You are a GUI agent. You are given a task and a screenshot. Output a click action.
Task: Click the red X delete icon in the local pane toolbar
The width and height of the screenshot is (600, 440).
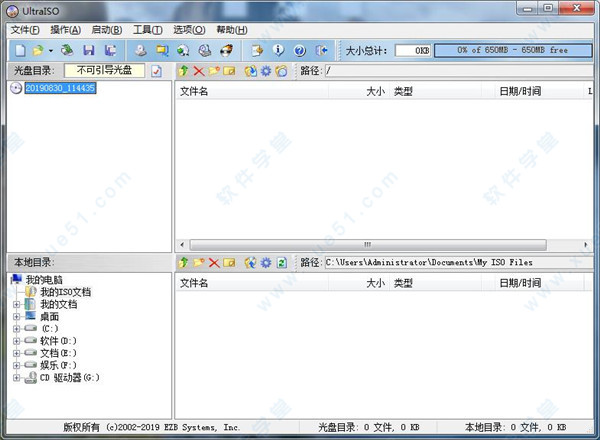[214, 263]
